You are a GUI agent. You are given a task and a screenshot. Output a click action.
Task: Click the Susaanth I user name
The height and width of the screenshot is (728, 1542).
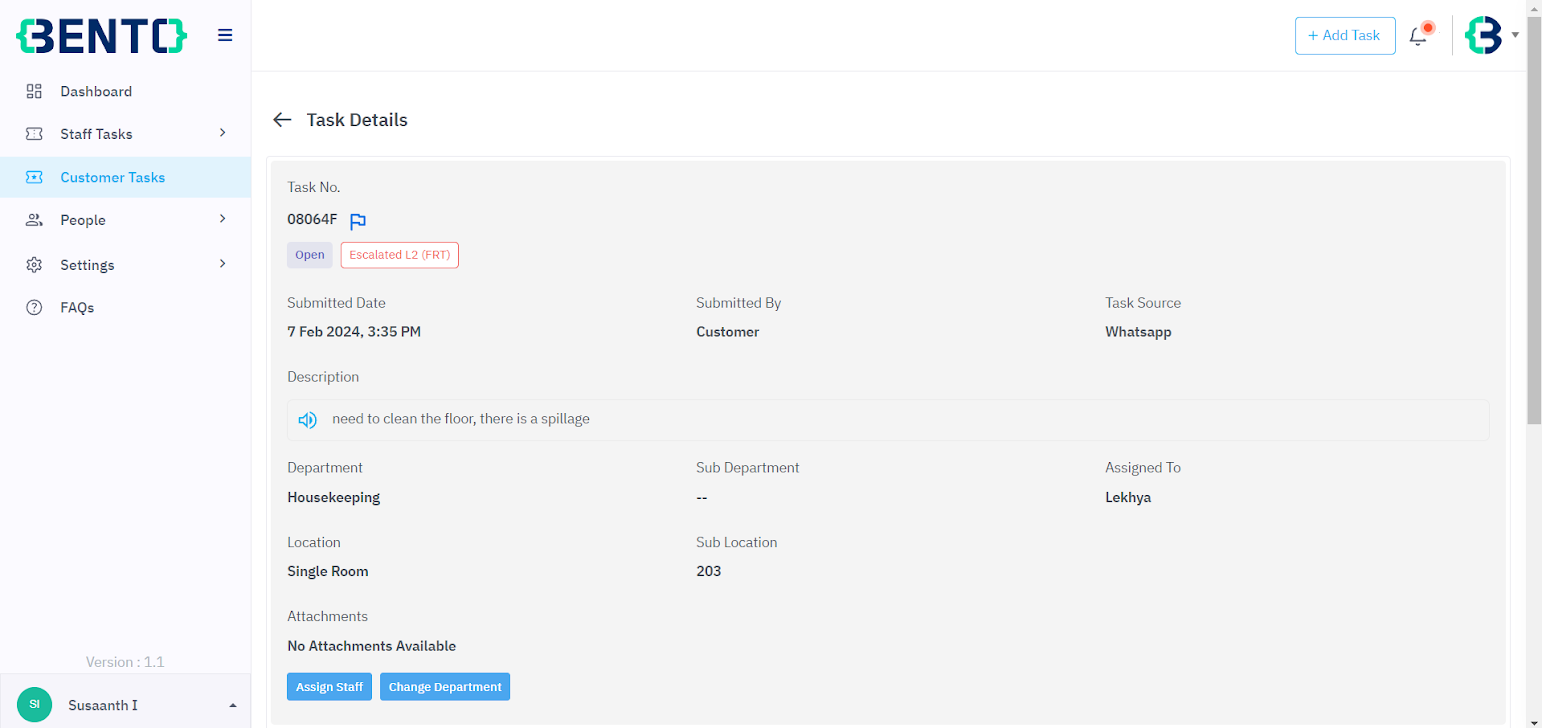coord(103,705)
